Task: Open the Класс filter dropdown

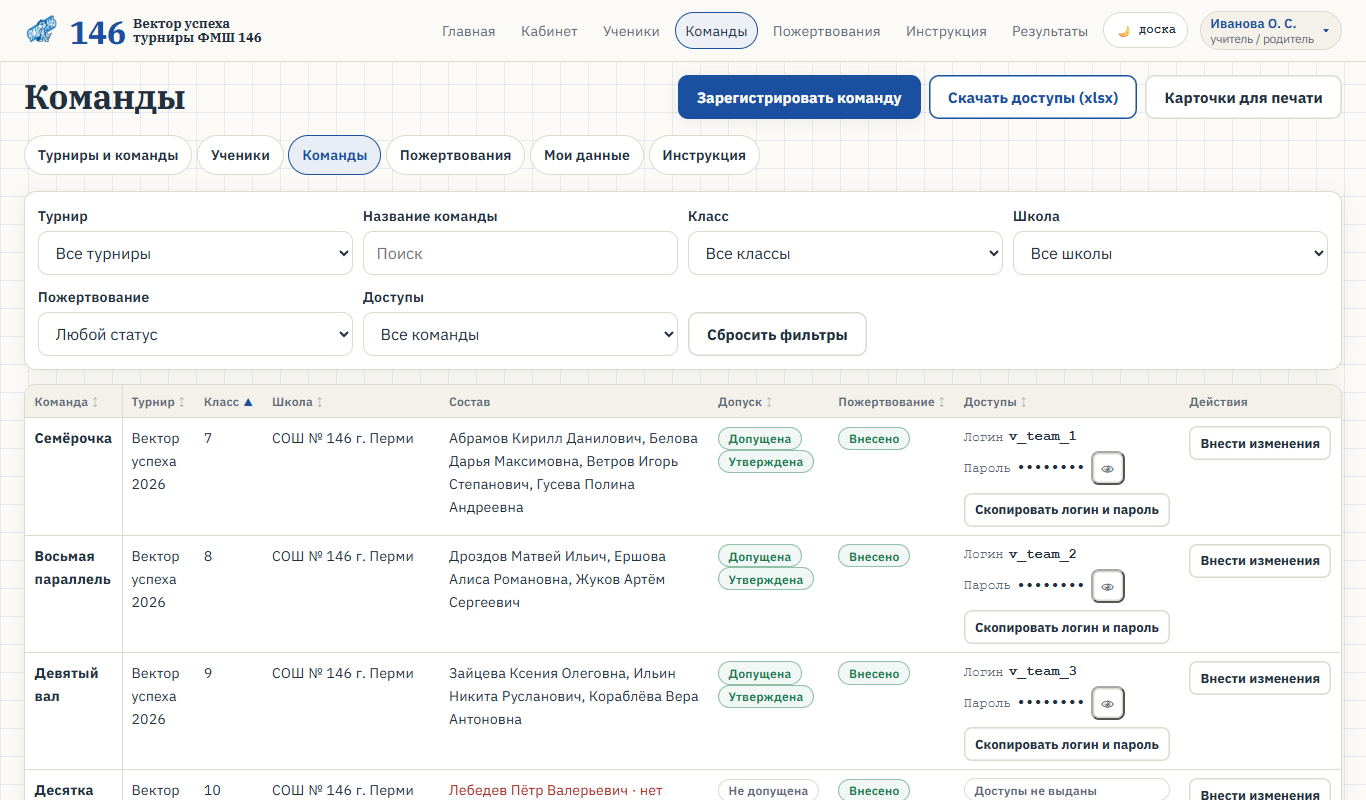Action: [x=845, y=253]
